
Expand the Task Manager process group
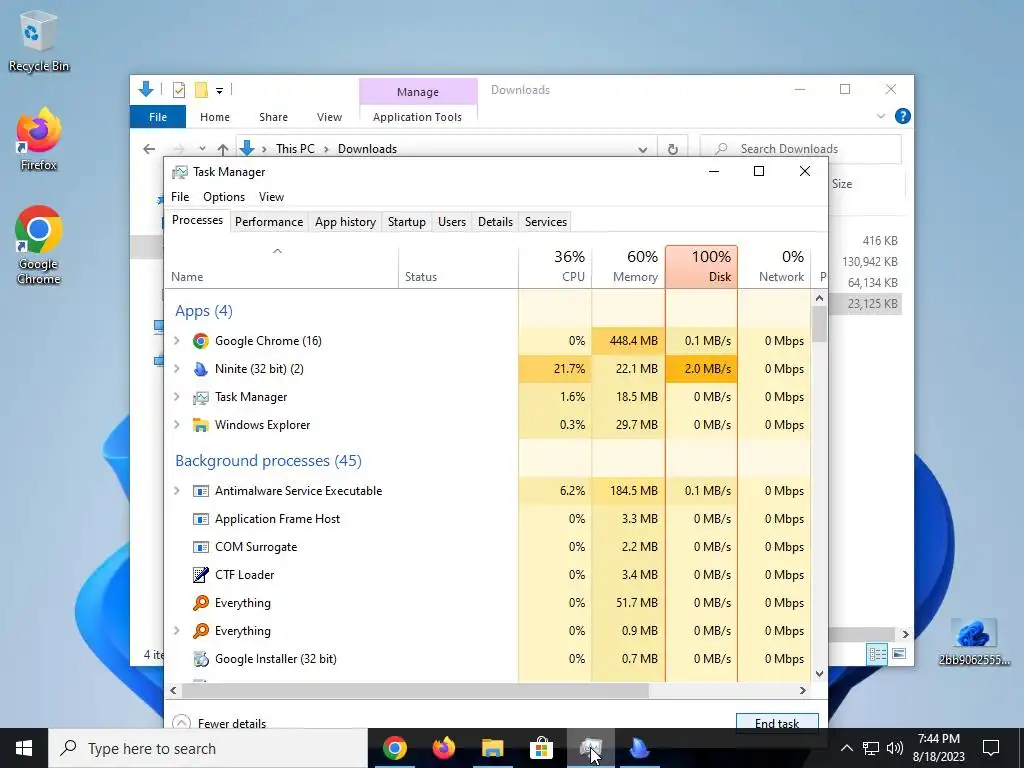click(176, 397)
